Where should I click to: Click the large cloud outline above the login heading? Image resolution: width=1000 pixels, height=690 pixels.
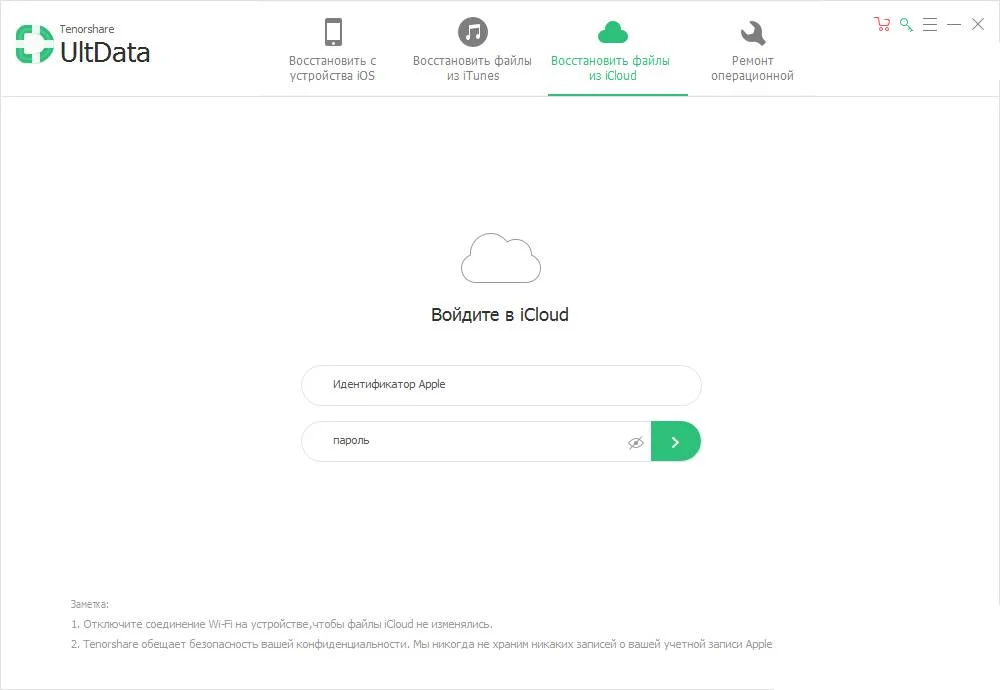[500, 258]
